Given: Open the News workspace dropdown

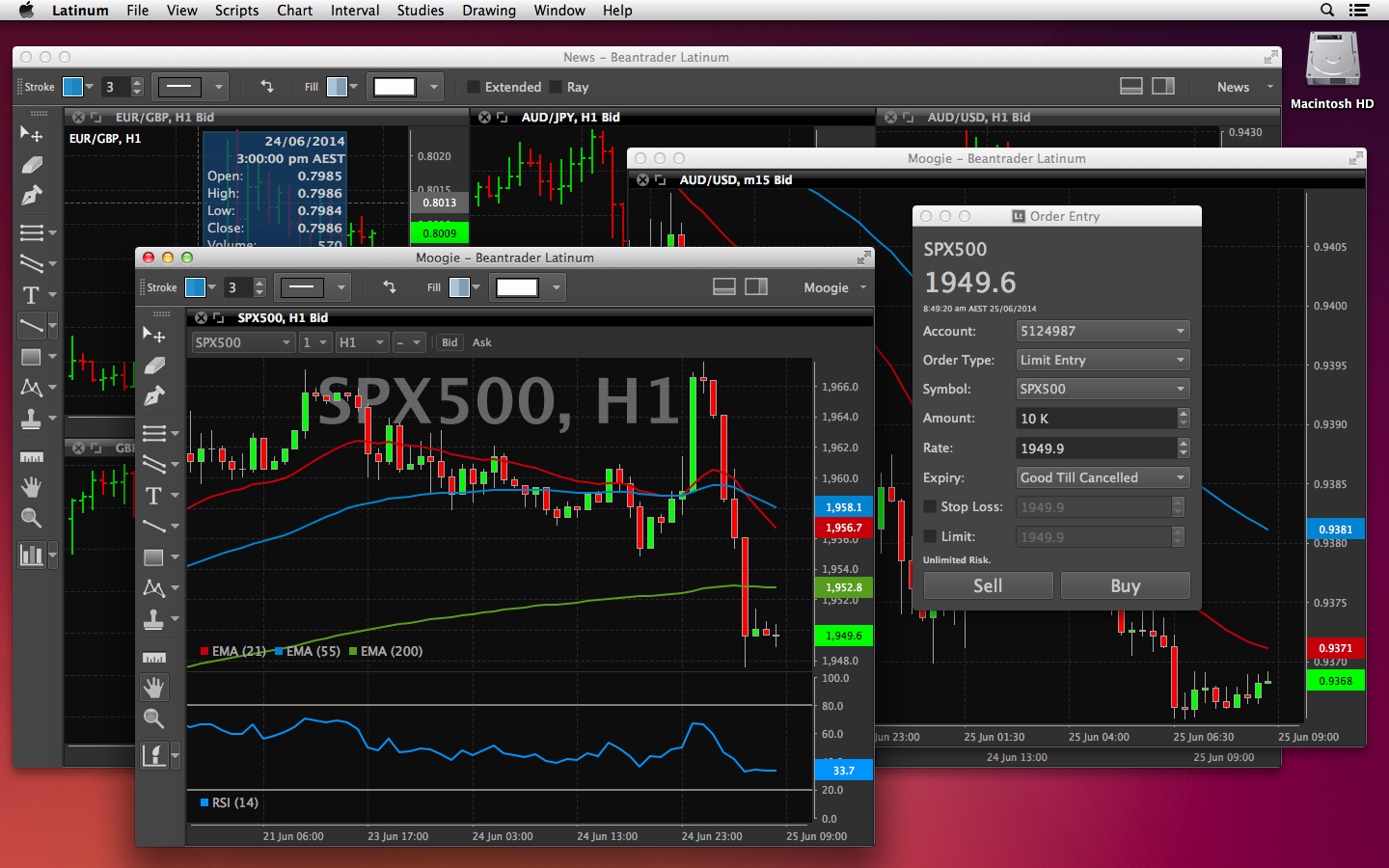Looking at the screenshot, I should [x=1244, y=87].
